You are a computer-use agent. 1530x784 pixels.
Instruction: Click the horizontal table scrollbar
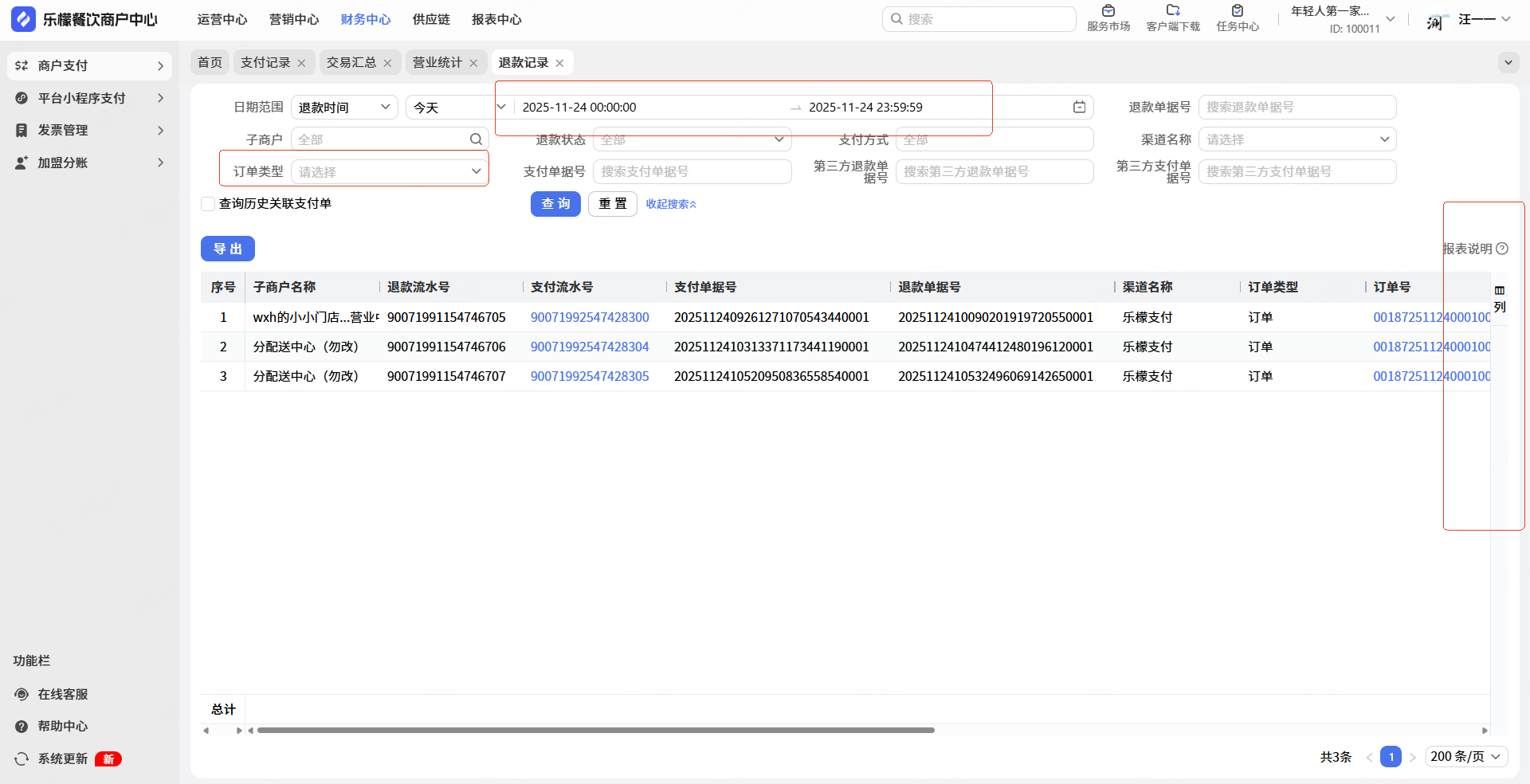[595, 730]
